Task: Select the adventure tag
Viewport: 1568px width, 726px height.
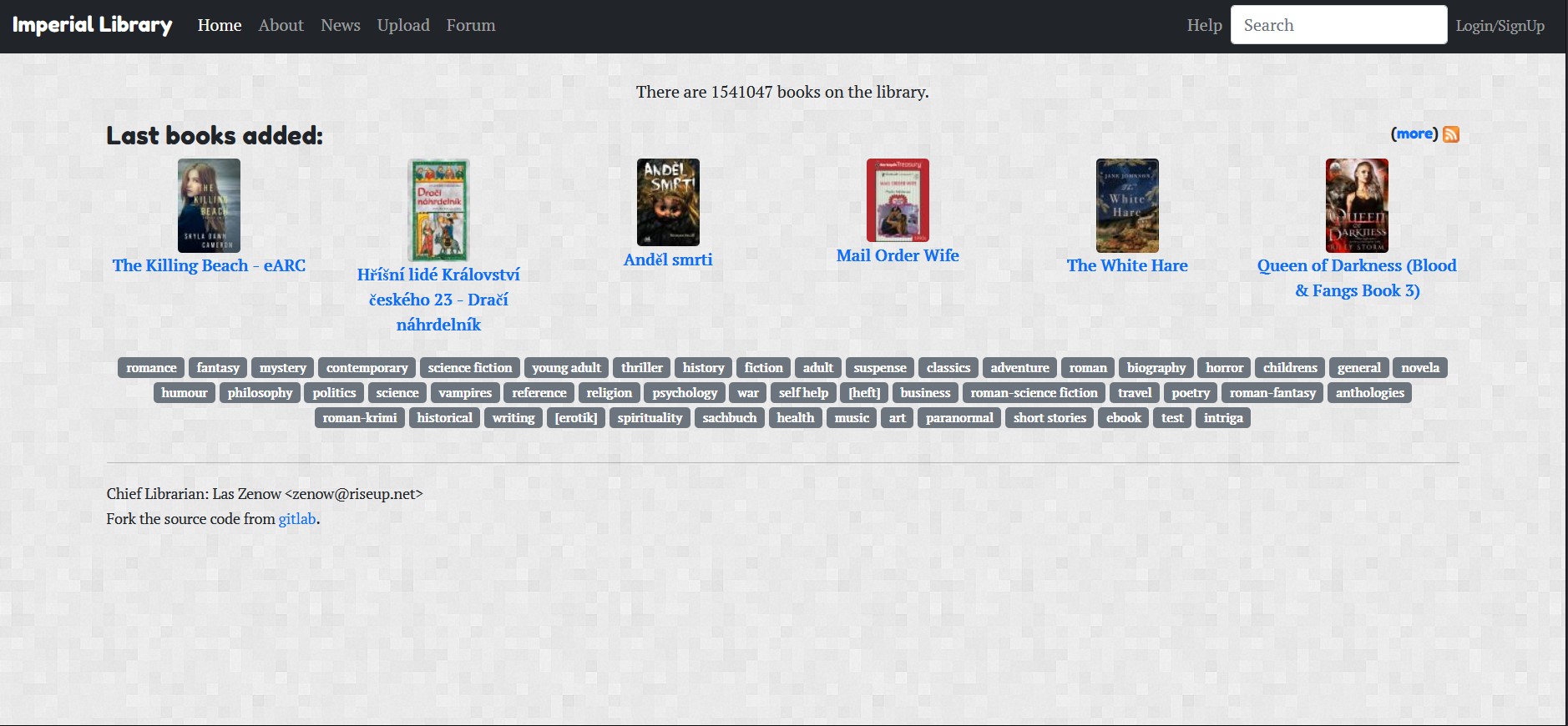Action: (x=1019, y=368)
